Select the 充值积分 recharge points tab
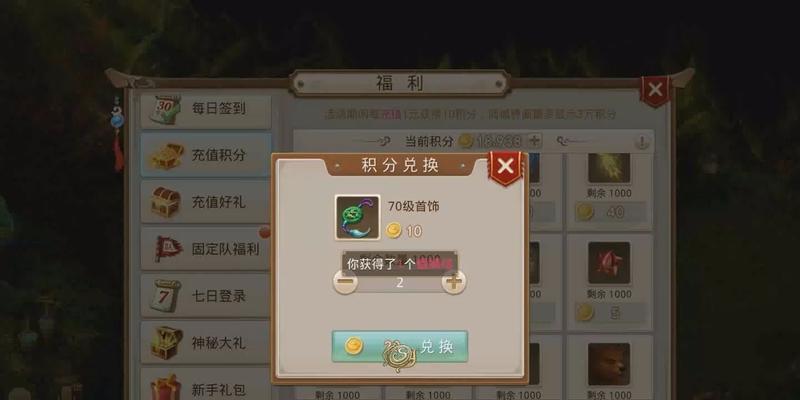 point(206,155)
